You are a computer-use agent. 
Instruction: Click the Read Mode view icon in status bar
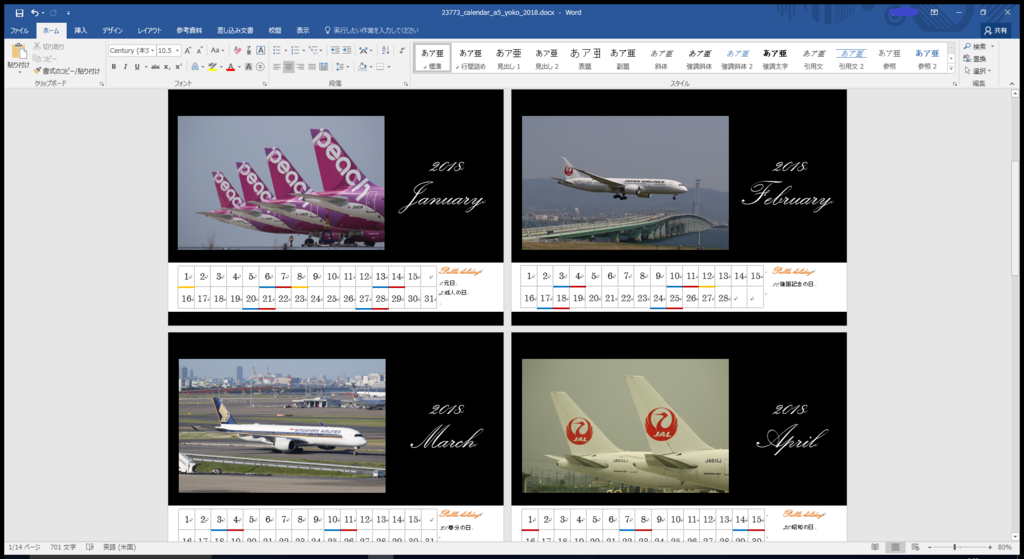coord(874,547)
